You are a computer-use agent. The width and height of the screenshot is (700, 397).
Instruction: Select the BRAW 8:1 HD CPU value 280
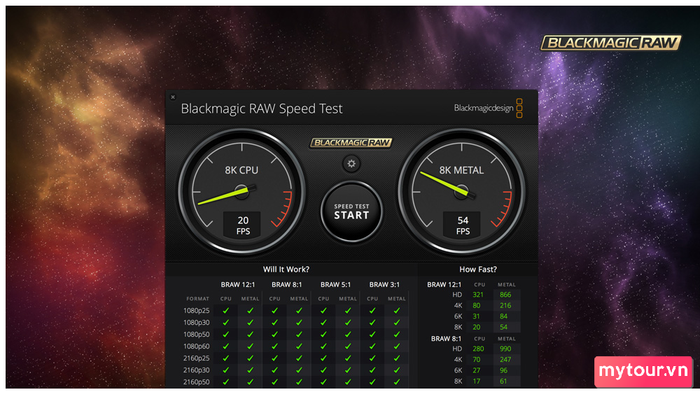[x=478, y=349]
